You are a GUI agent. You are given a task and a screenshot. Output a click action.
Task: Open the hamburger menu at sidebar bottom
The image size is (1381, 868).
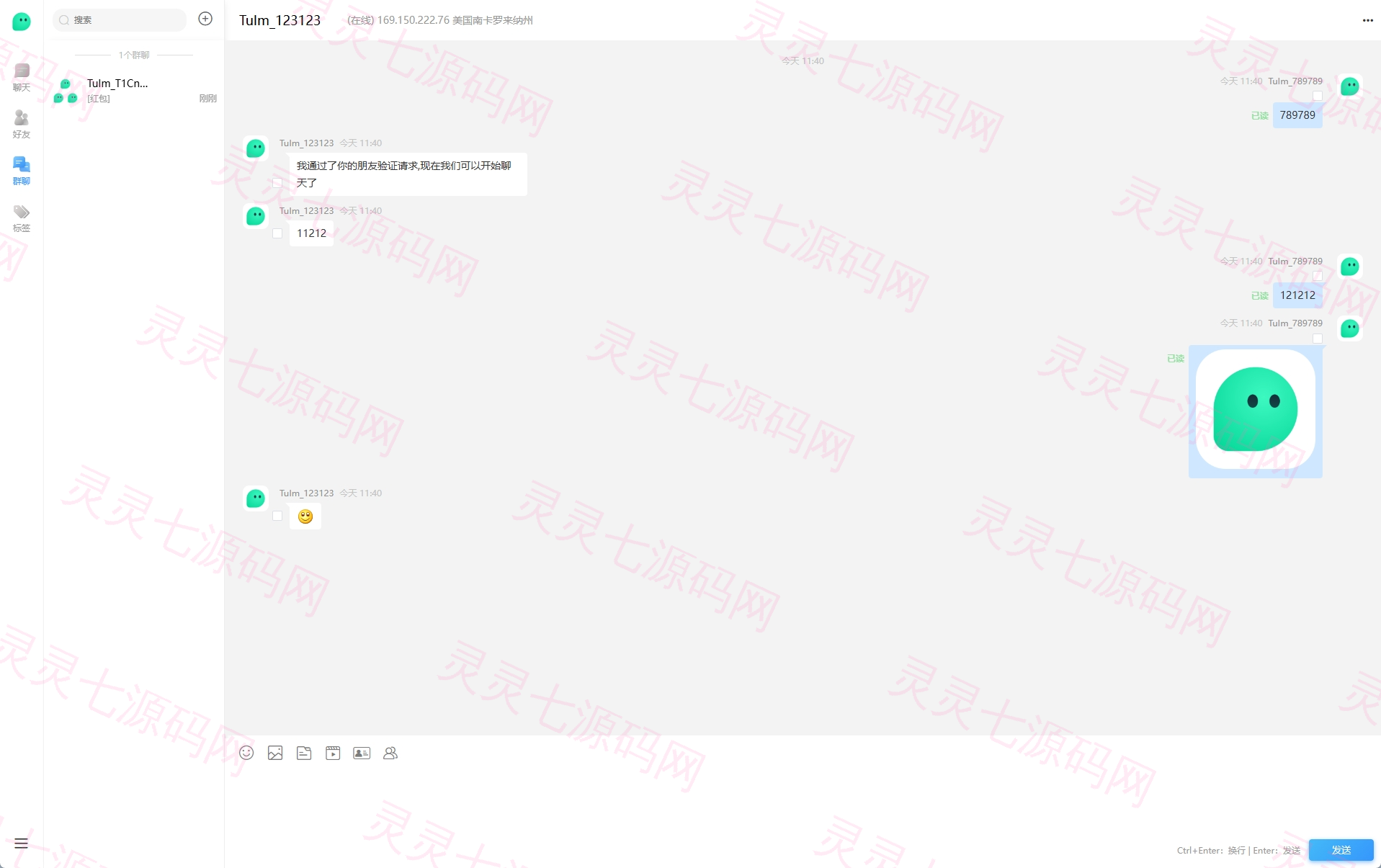pos(21,844)
